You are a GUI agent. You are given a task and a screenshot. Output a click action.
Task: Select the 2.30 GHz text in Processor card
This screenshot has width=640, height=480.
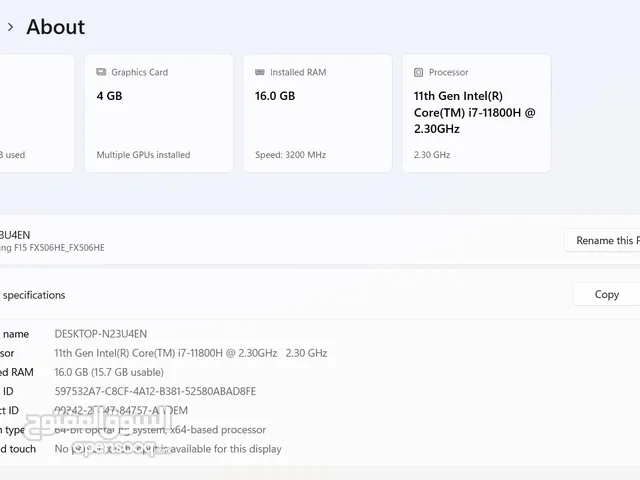432,155
